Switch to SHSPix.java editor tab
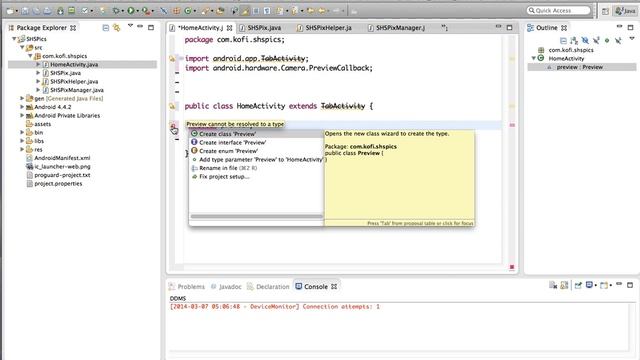The width and height of the screenshot is (640, 360). point(260,28)
